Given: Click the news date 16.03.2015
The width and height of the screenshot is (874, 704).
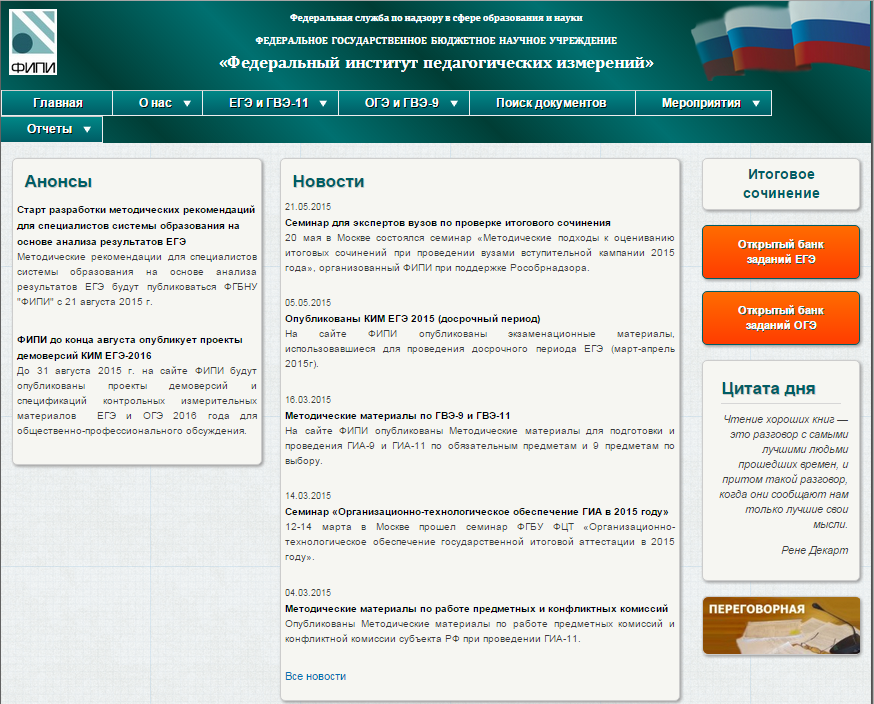Looking at the screenshot, I should 308,400.
